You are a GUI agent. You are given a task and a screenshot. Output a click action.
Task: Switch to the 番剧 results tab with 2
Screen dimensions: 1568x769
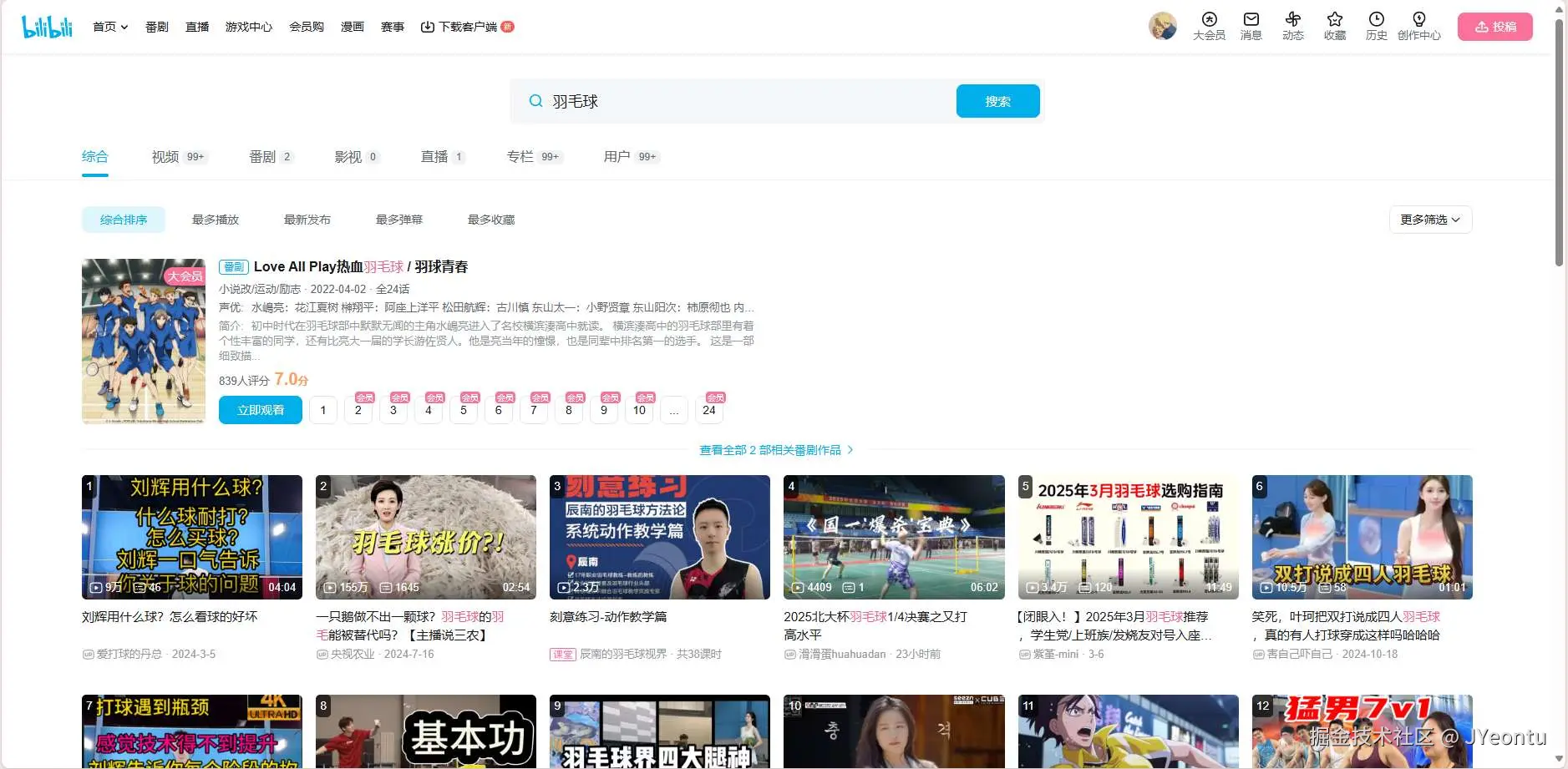click(271, 157)
